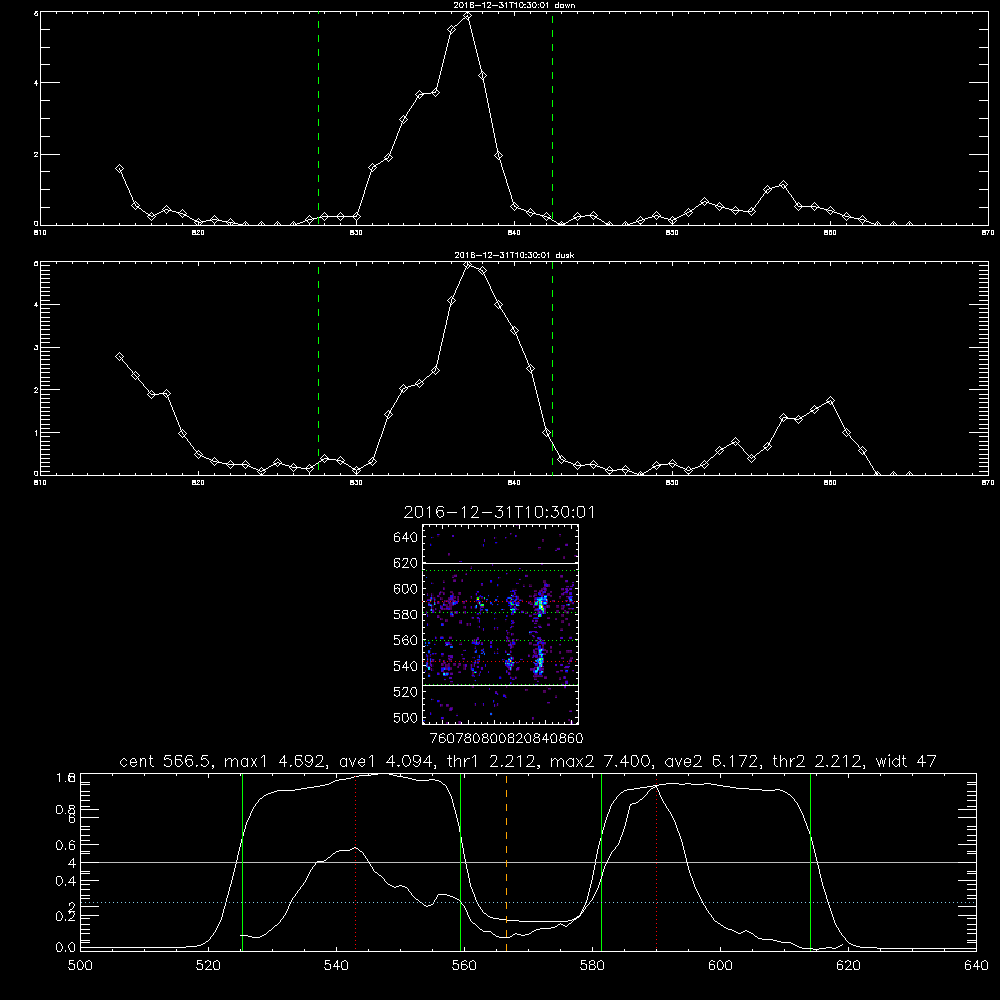Click the x-axis label 620 on bottom plot
Image resolution: width=1000 pixels, height=1000 pixels.
[x=848, y=966]
